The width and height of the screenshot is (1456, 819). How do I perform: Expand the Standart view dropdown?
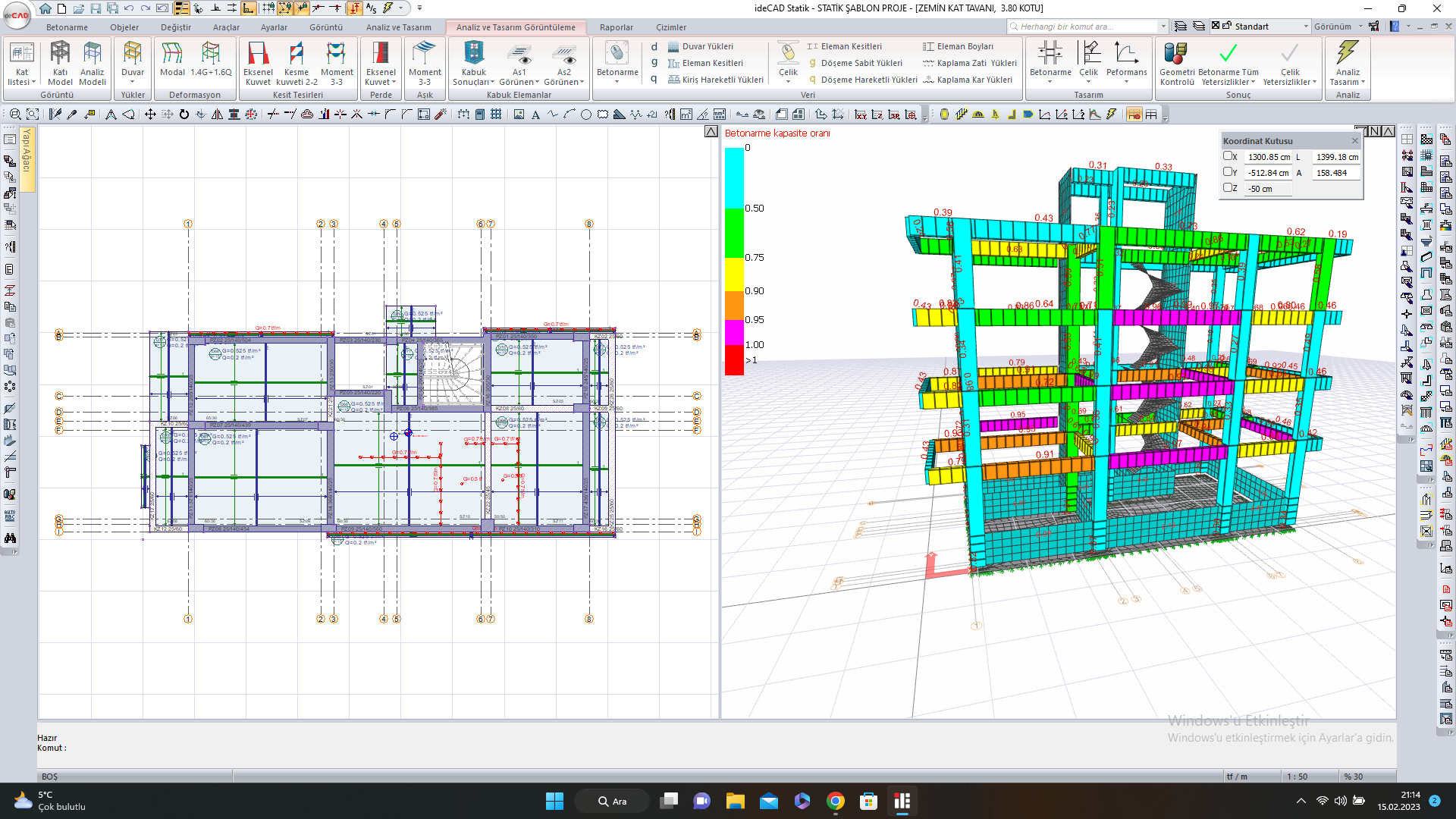1306,27
